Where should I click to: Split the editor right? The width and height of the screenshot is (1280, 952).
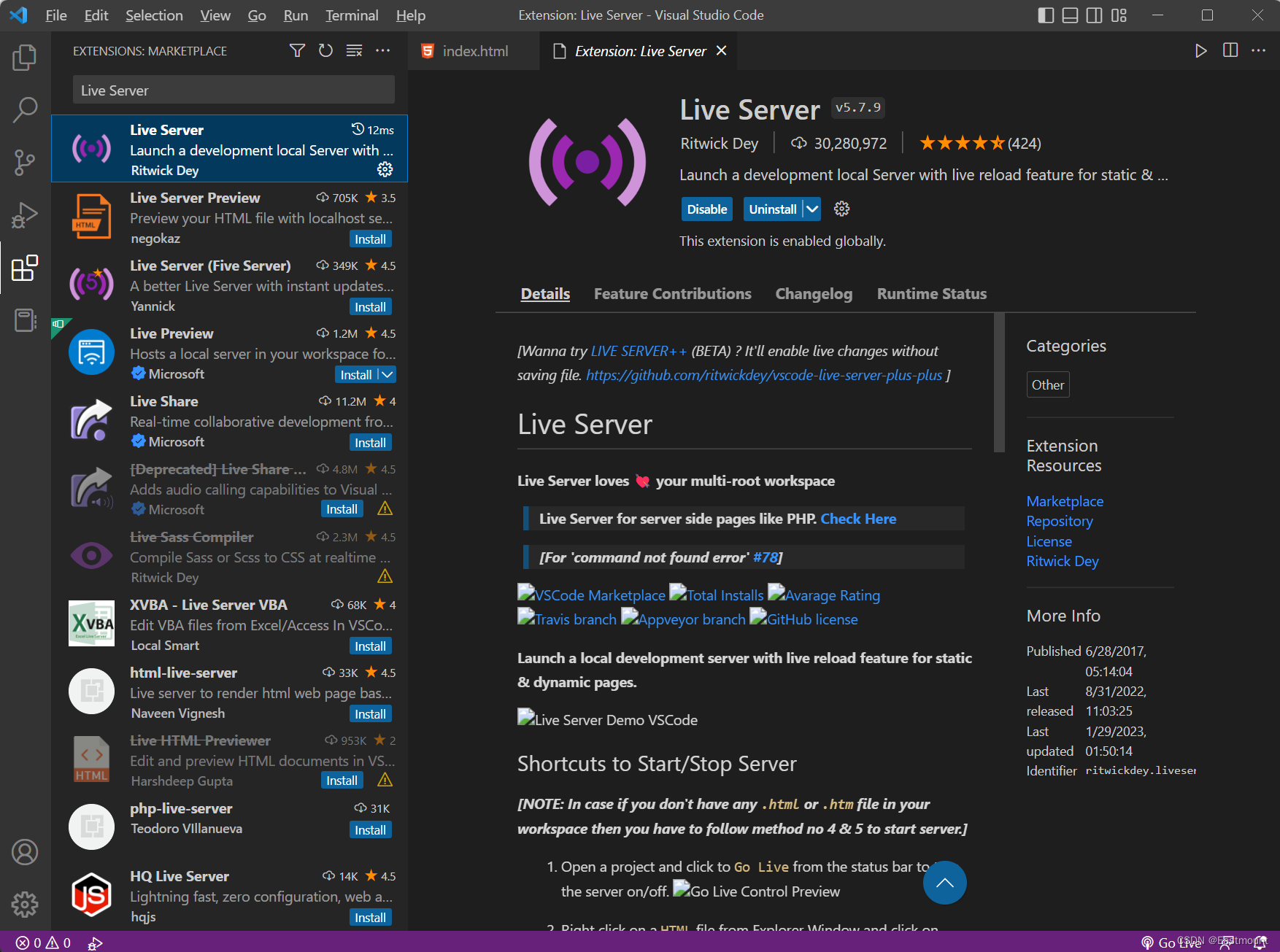[x=1230, y=50]
